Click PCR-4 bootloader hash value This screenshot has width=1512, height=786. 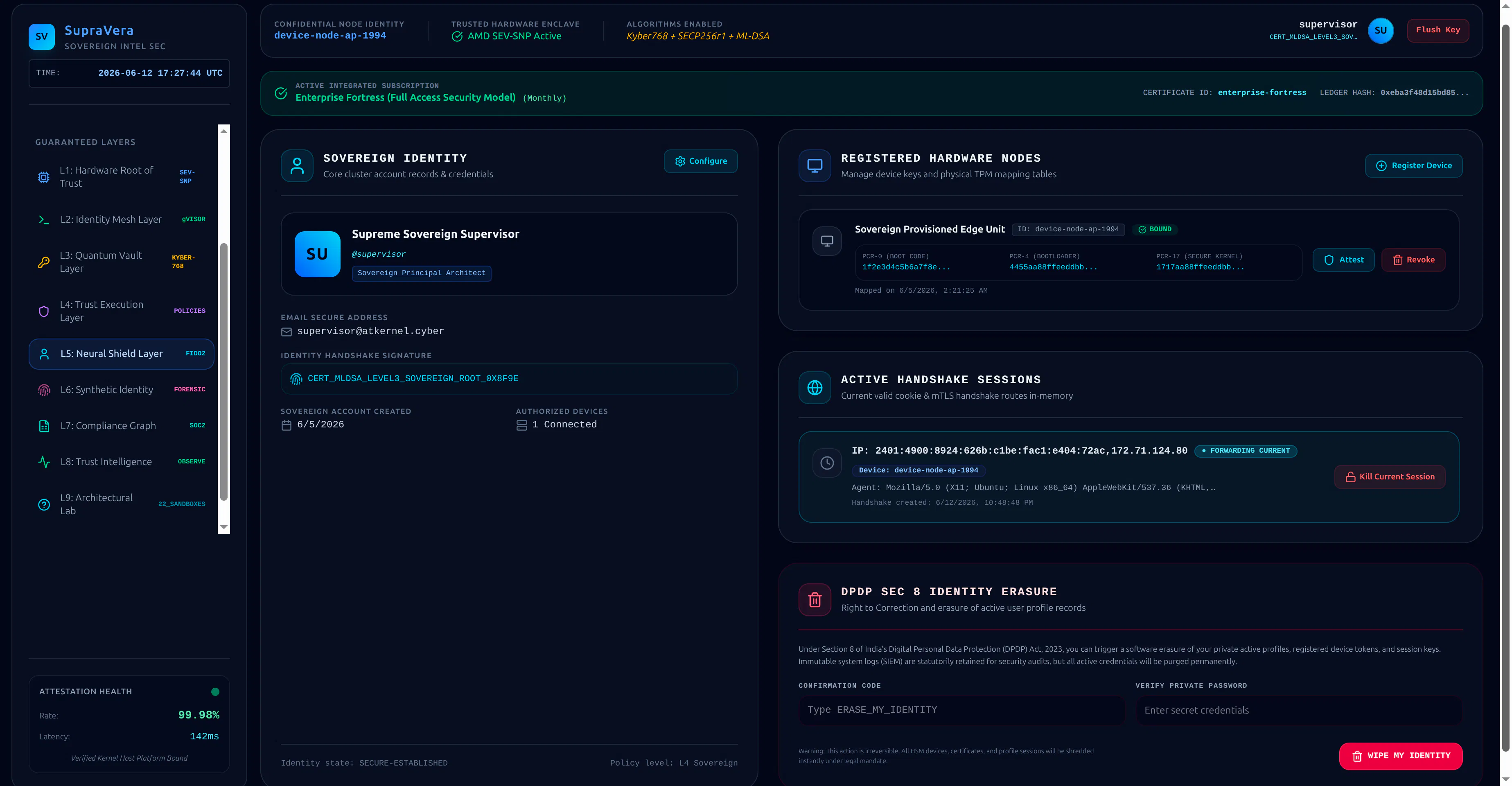[x=1053, y=267]
